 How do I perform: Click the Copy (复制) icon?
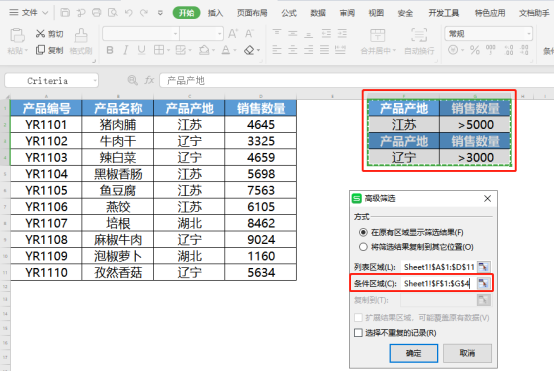coord(40,50)
